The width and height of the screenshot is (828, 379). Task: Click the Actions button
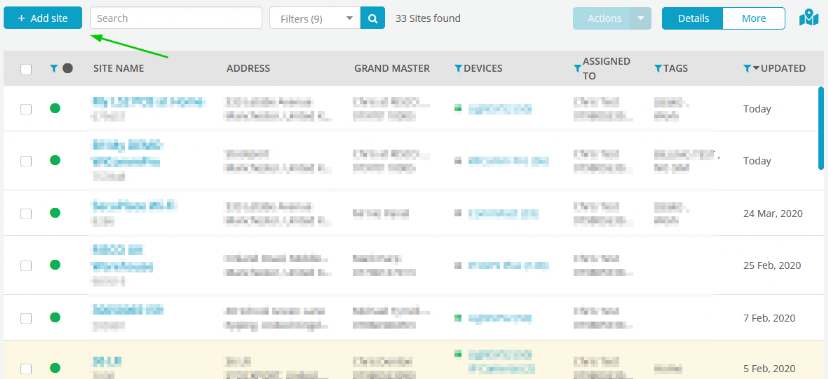coord(601,18)
